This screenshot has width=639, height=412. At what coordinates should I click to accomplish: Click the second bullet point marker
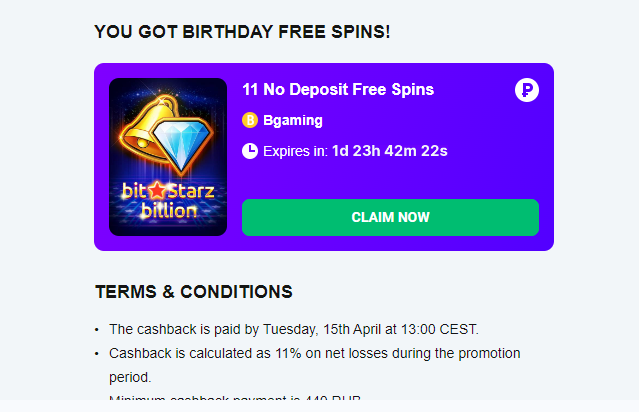coord(97,354)
